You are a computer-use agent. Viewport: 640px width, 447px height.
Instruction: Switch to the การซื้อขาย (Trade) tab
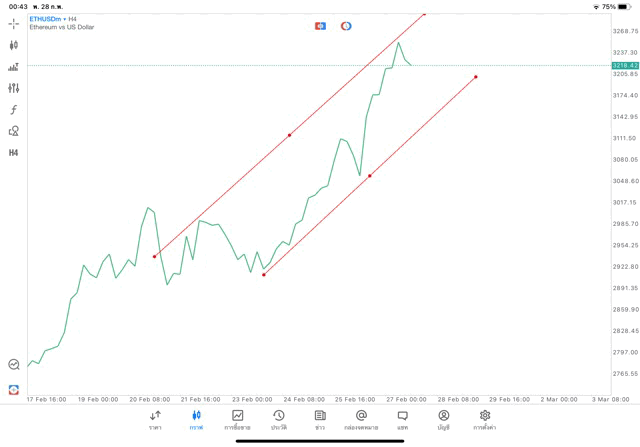[237, 420]
